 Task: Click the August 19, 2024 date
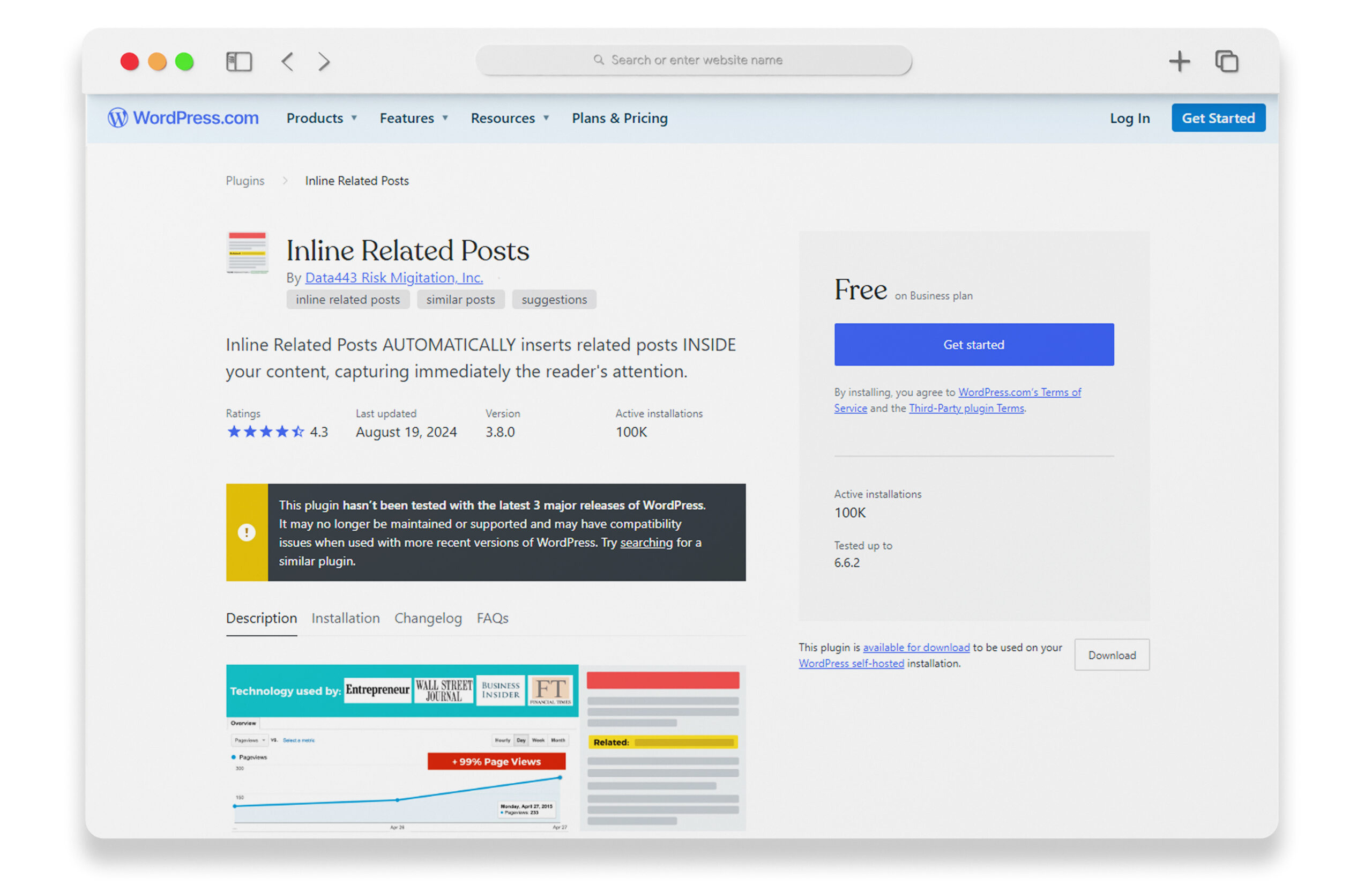[x=406, y=432]
